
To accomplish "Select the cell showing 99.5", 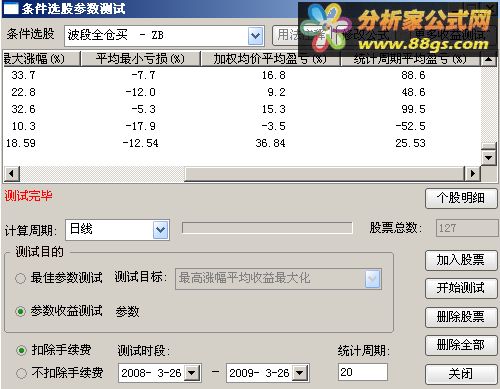I will pyautogui.click(x=413, y=109).
